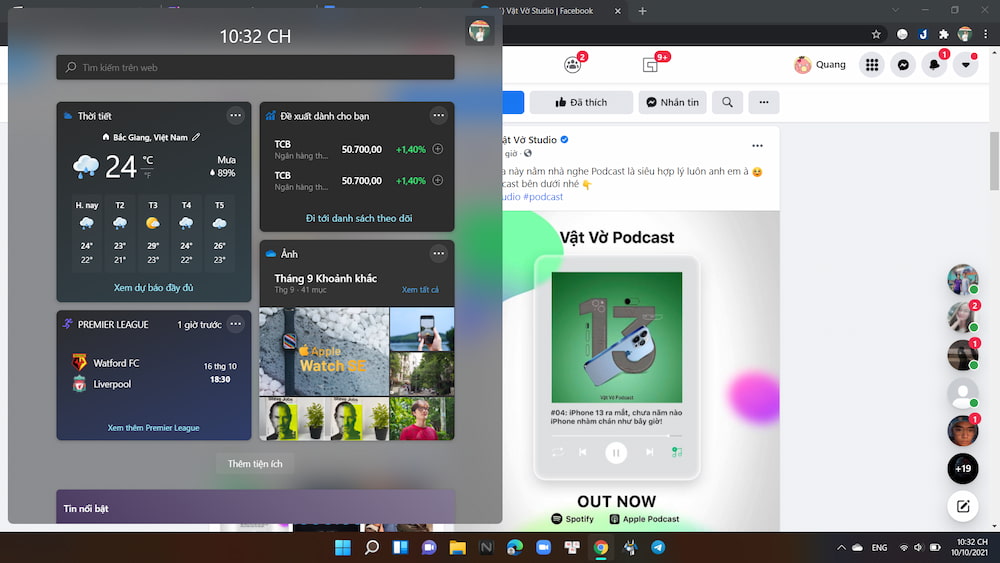The height and width of the screenshot is (563, 1000).
Task: Open Quang profile link
Action: coord(820,64)
